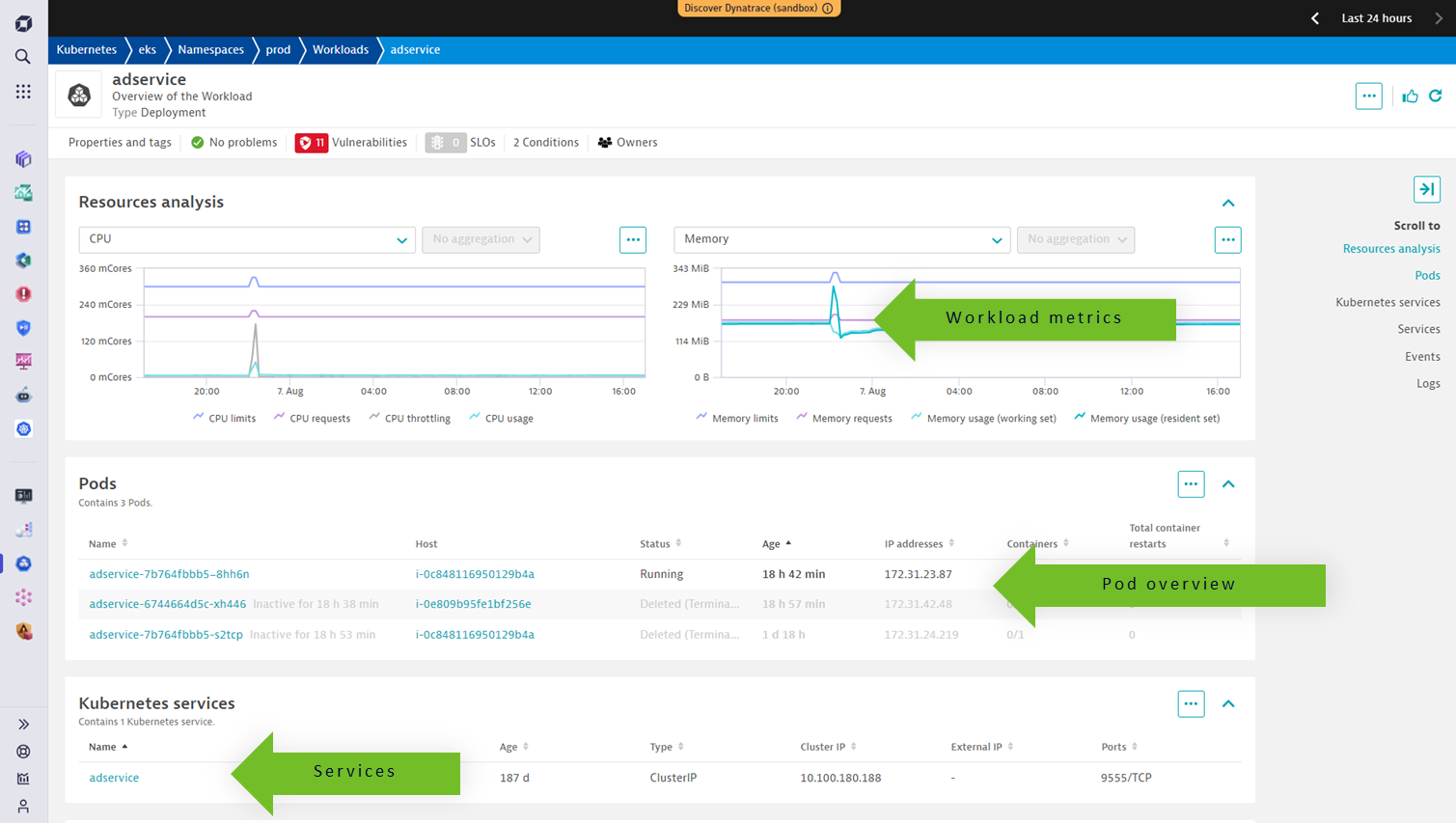Image resolution: width=1456 pixels, height=823 pixels.
Task: Open Memory chart No aggregation dropdown
Action: point(1076,239)
